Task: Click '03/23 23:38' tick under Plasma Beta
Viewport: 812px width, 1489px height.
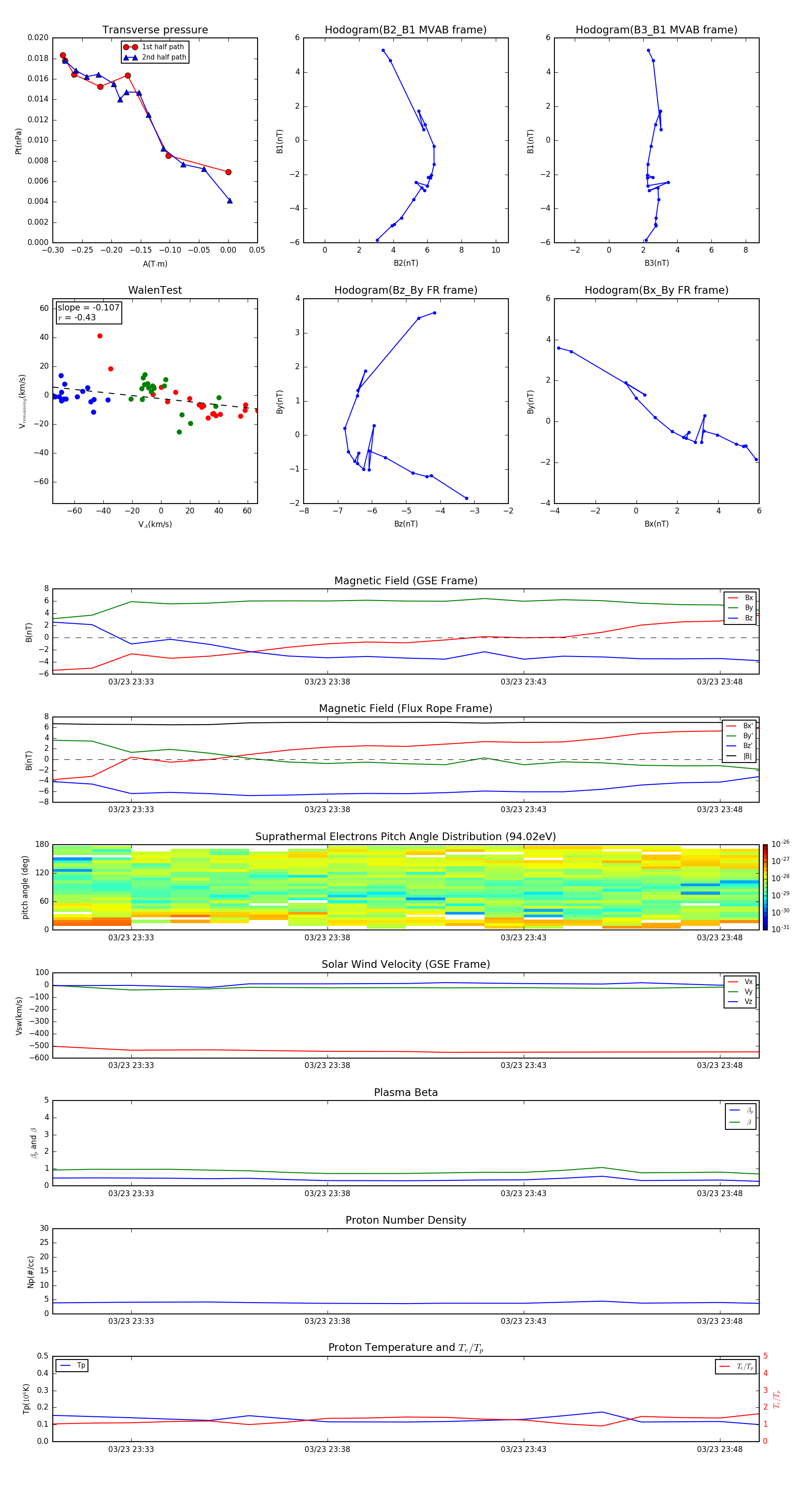Action: tap(327, 1193)
